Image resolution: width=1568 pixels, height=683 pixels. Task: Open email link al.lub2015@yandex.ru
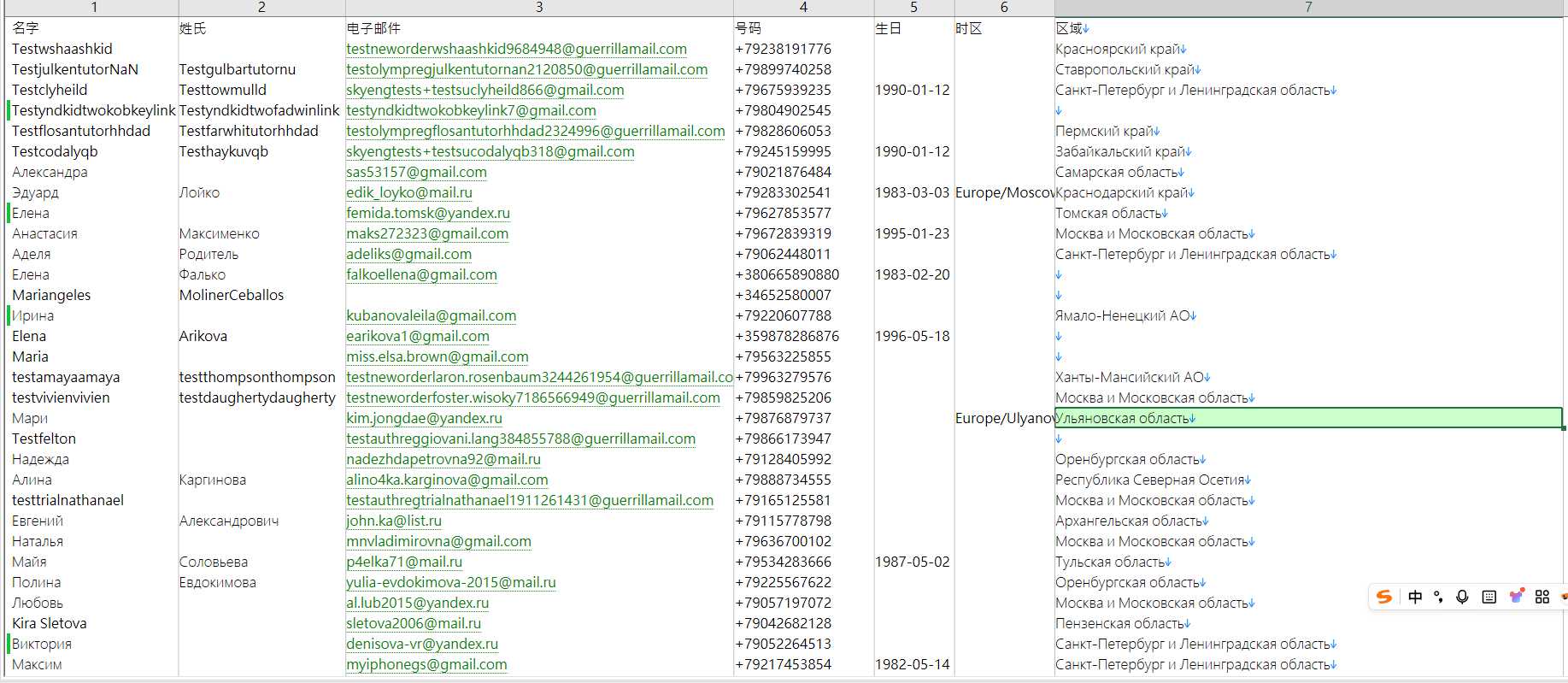pos(418,603)
